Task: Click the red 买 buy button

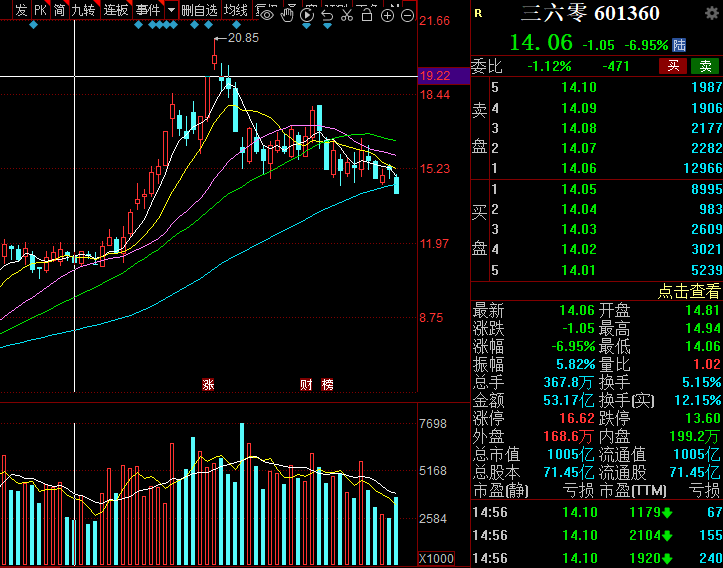Action: pos(673,66)
